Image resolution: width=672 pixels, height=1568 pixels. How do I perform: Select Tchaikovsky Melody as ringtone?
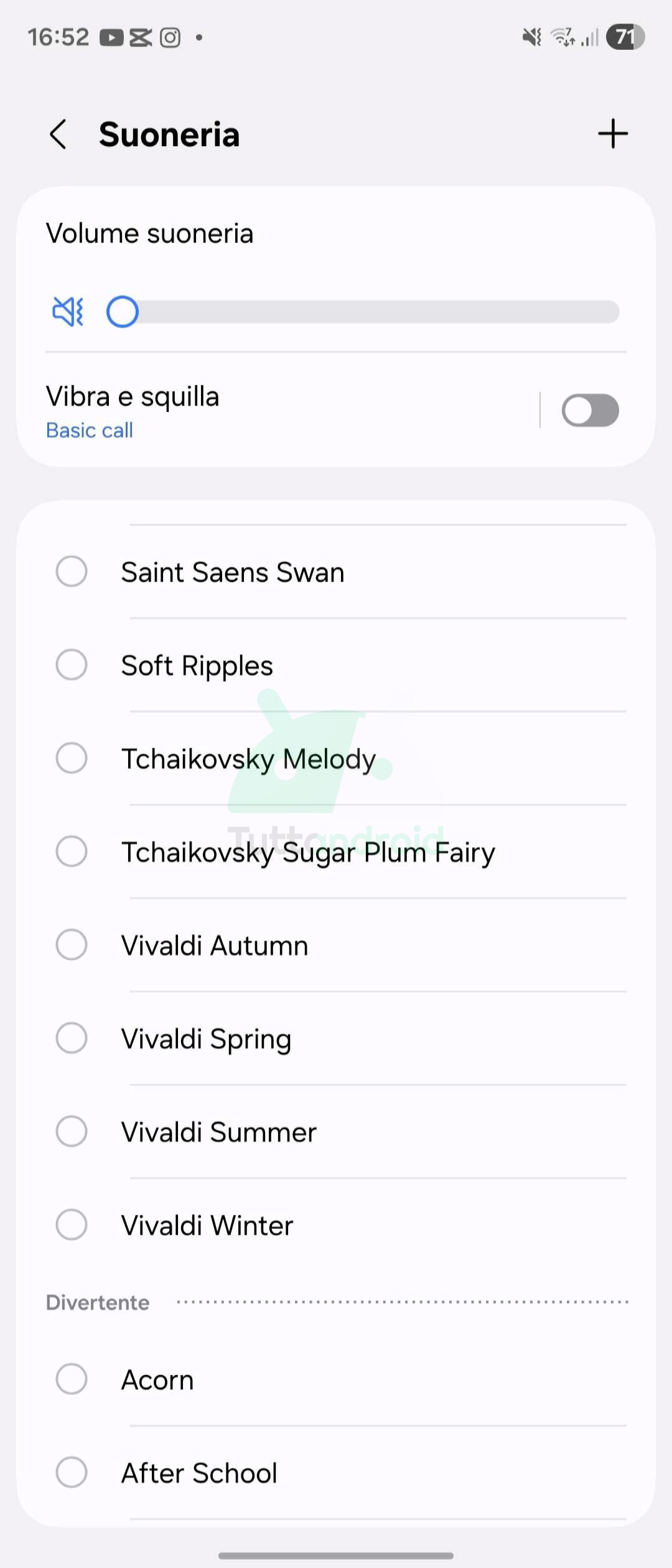click(x=72, y=758)
